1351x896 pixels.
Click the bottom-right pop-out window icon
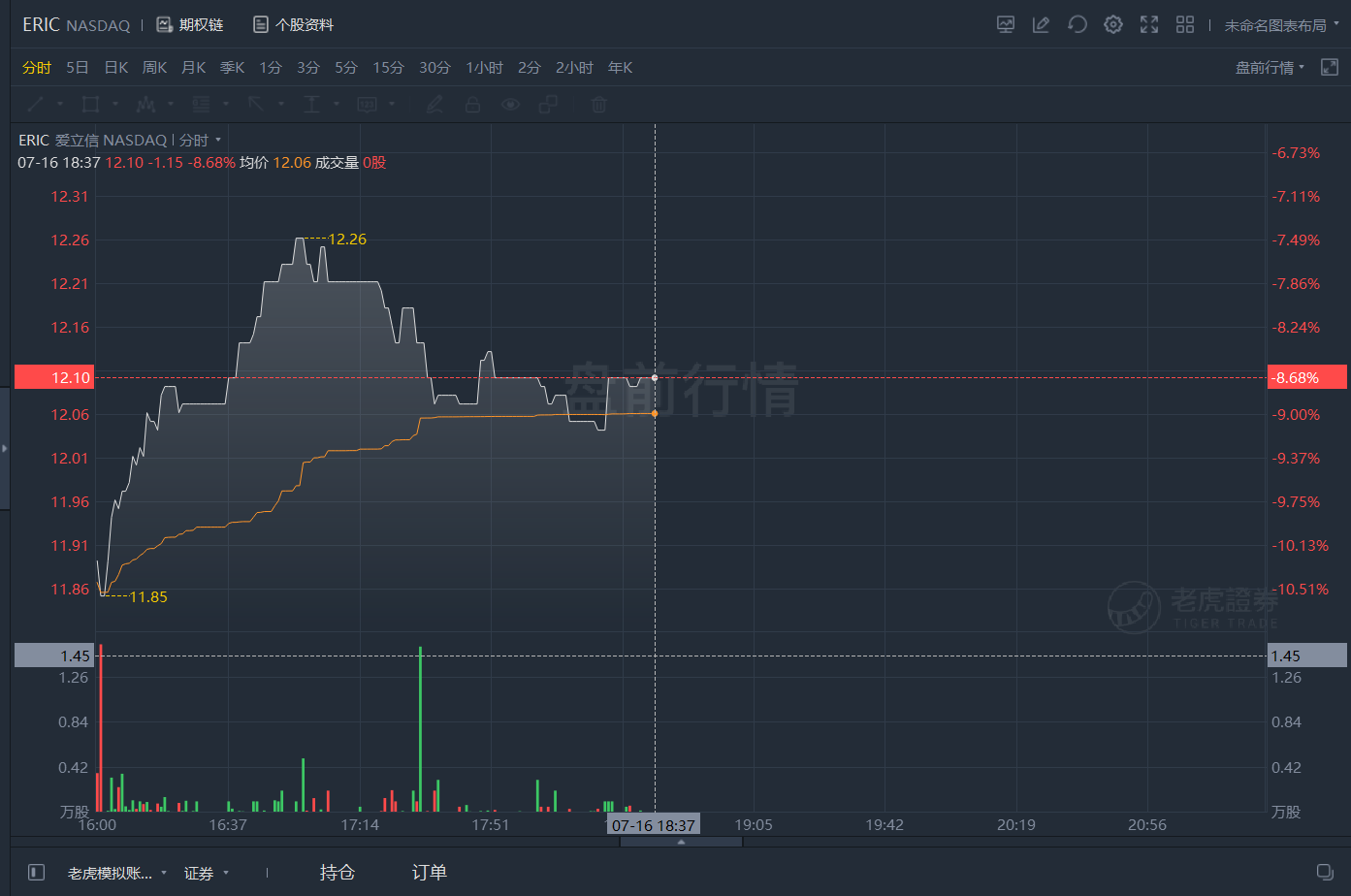click(x=1325, y=872)
